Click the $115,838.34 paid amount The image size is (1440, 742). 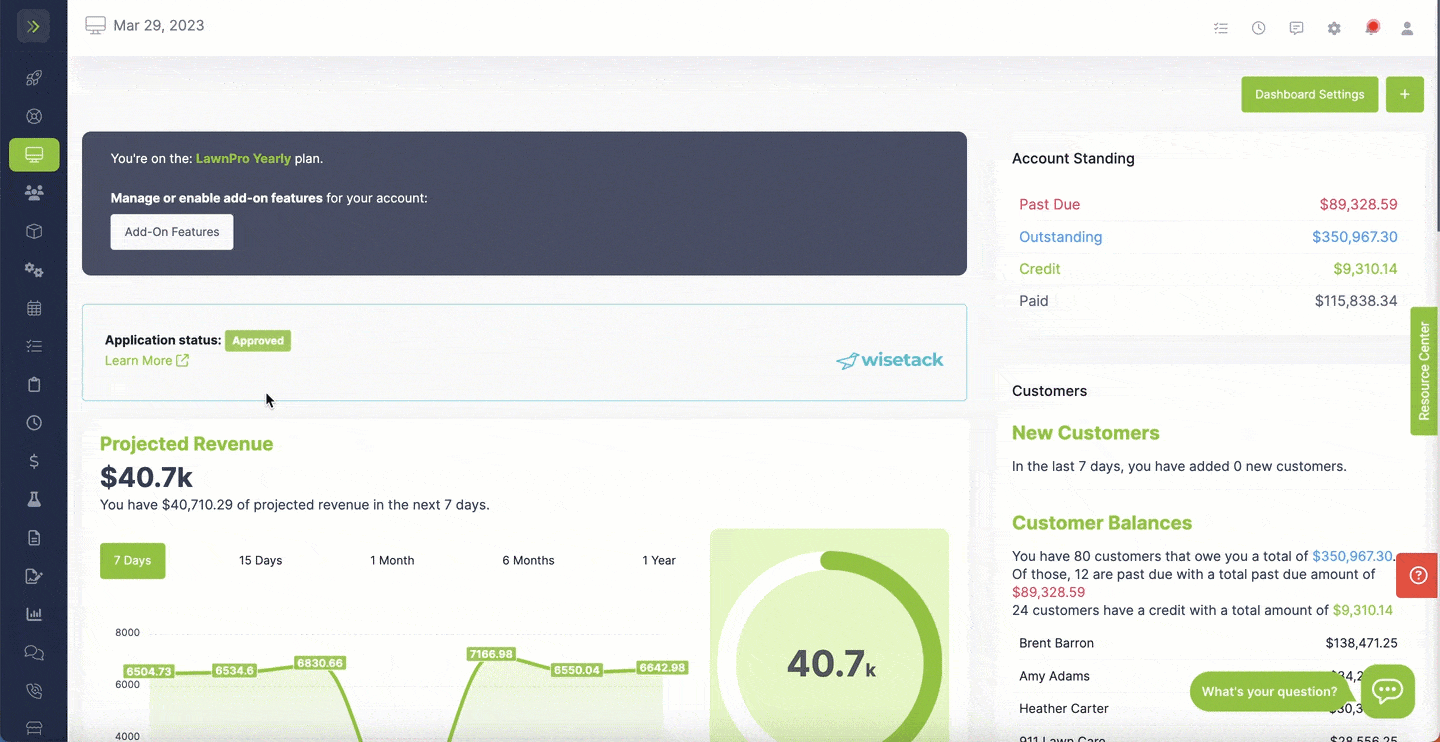1356,301
